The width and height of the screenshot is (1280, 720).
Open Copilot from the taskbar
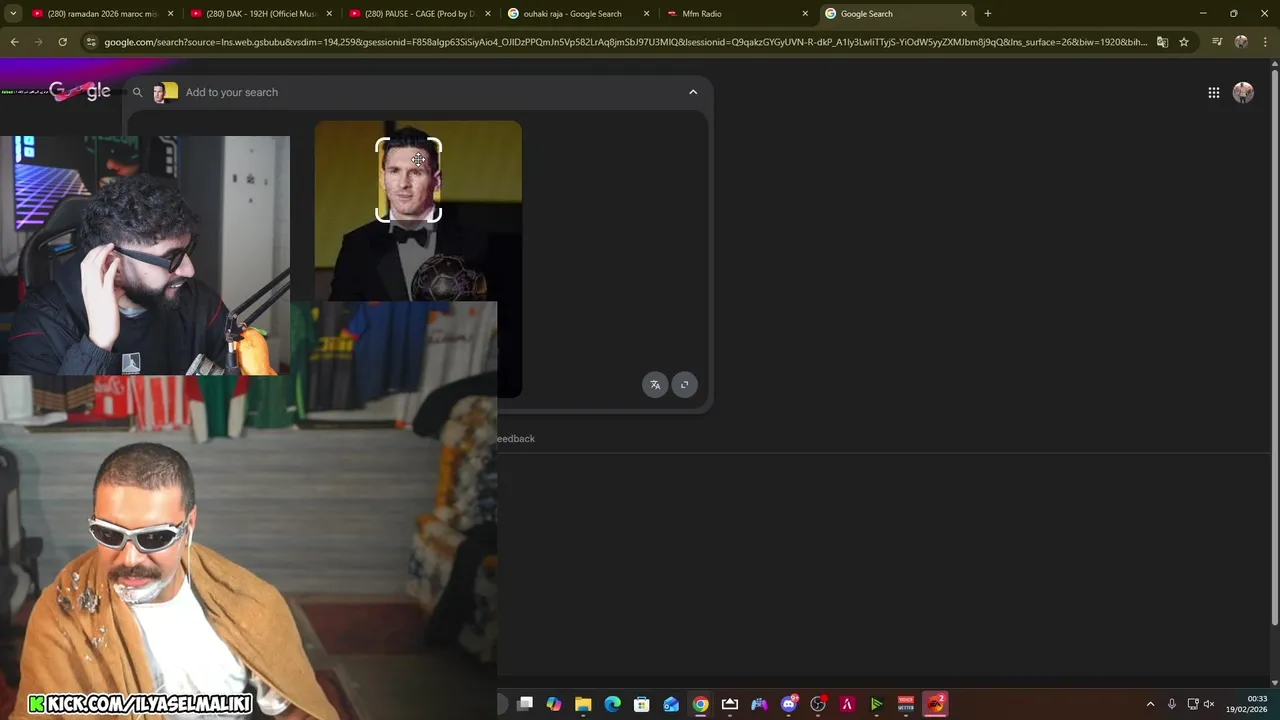(554, 704)
